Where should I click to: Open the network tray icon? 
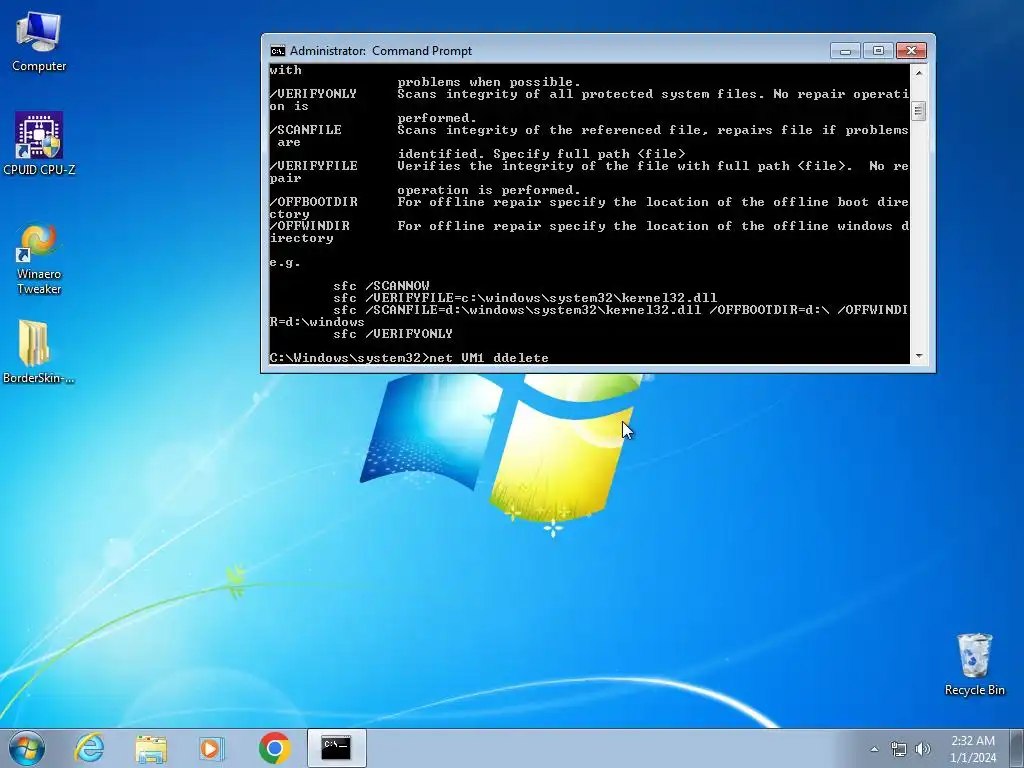click(899, 749)
